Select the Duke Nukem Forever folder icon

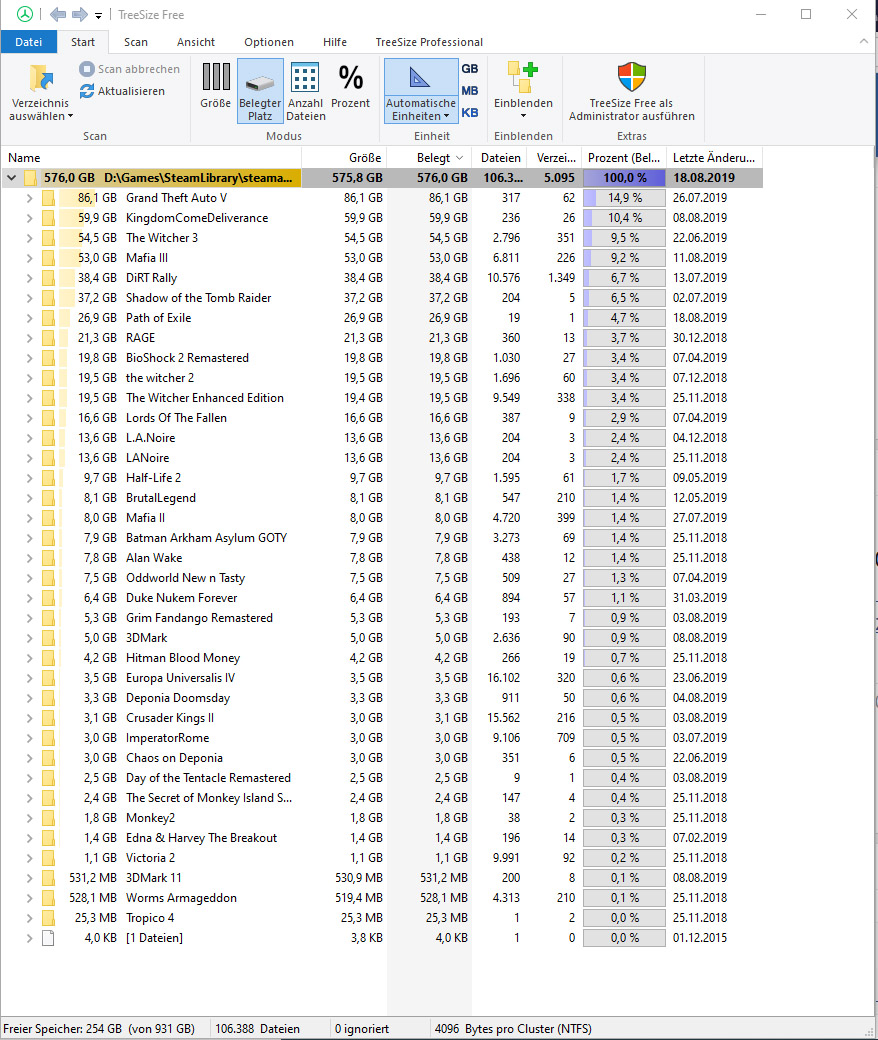tap(48, 598)
